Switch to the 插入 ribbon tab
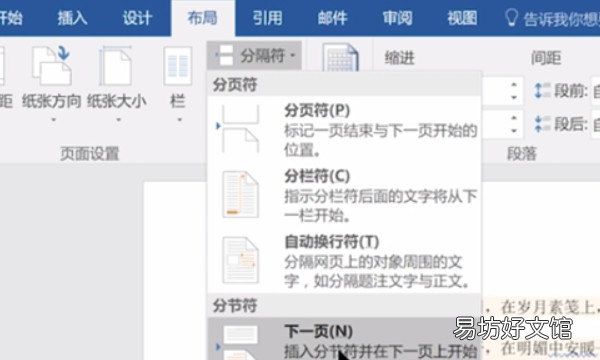Image resolution: width=600 pixels, height=360 pixels. (x=72, y=18)
